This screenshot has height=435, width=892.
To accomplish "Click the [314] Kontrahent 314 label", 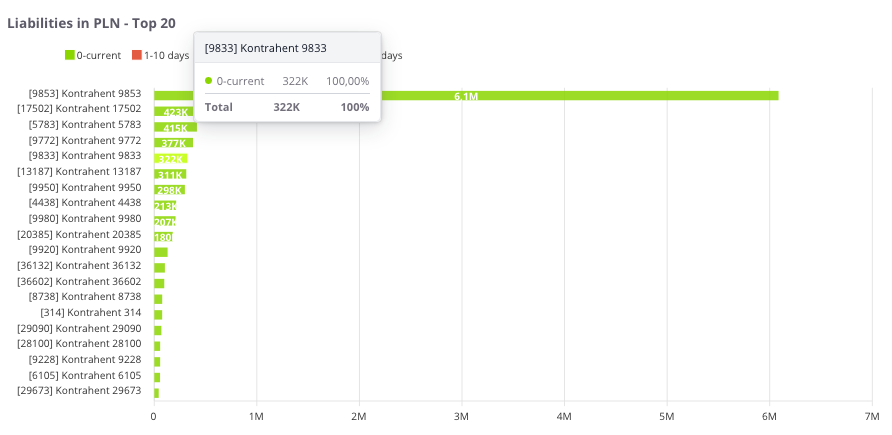I will tap(97, 312).
